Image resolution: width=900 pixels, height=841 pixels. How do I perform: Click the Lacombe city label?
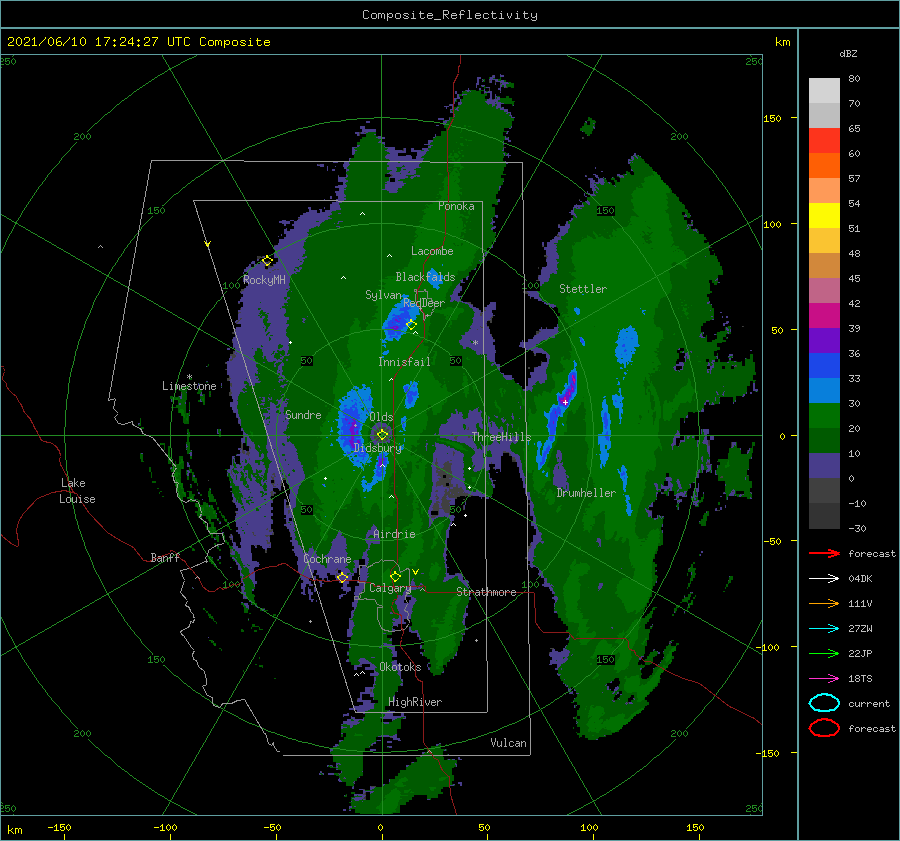click(x=432, y=251)
